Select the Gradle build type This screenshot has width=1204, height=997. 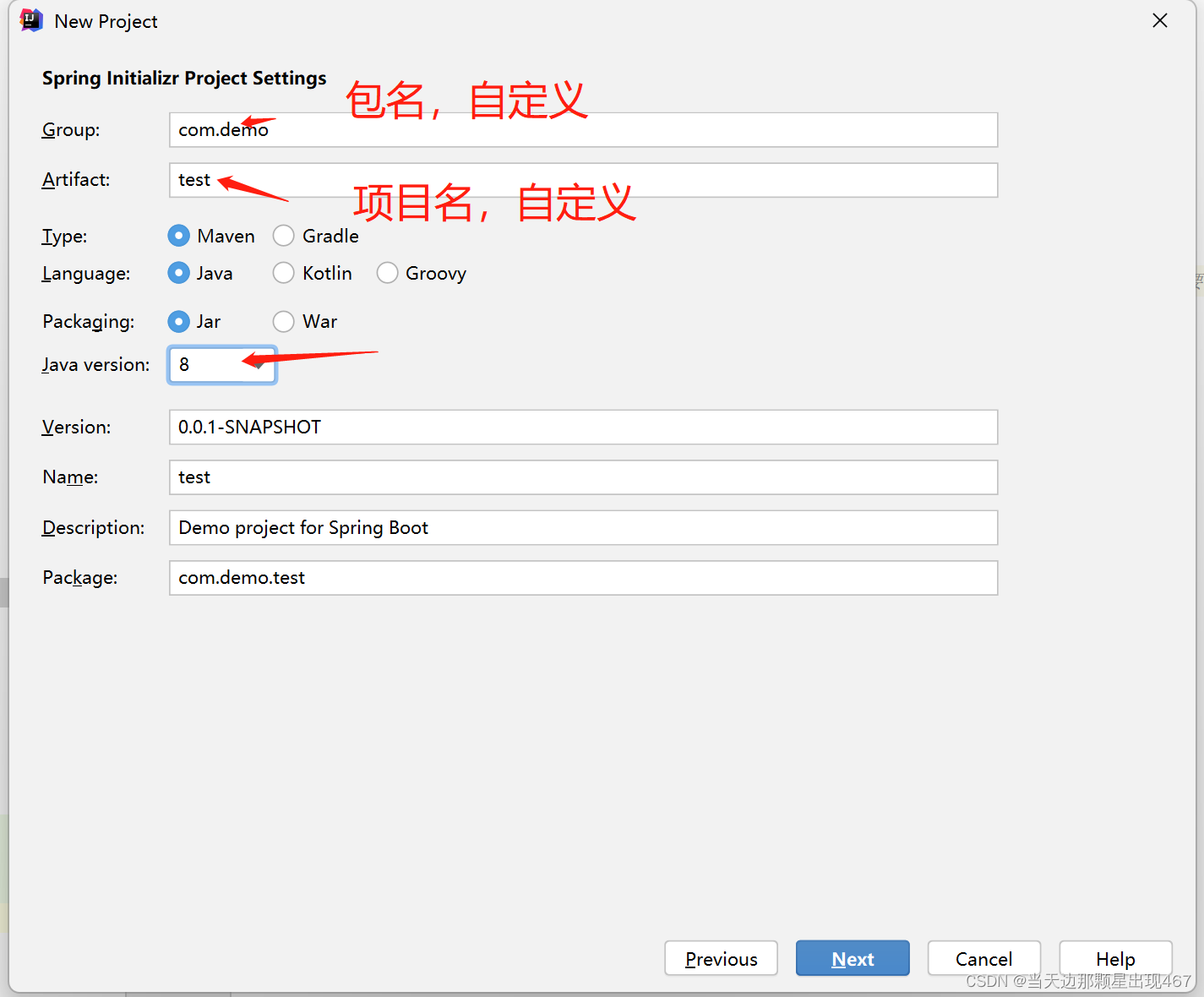284,236
